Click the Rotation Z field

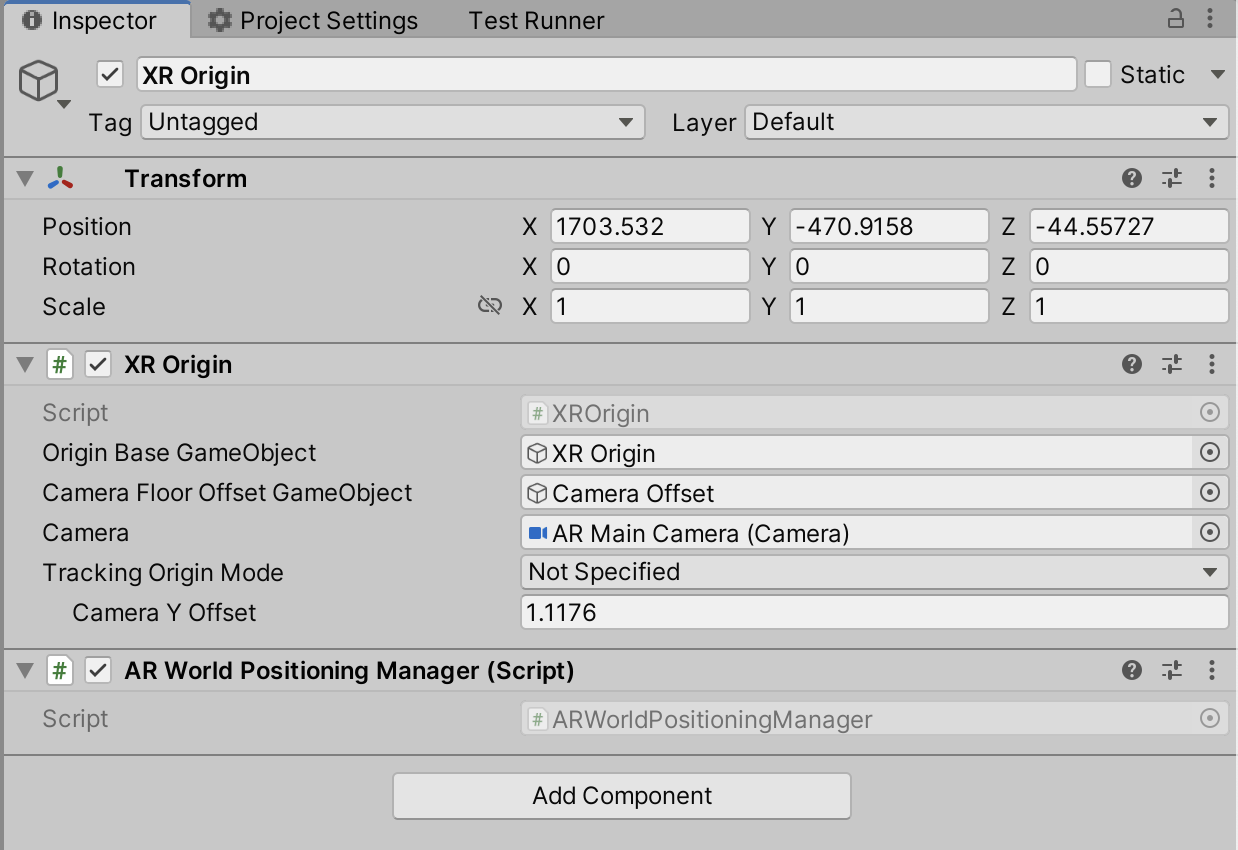[1129, 267]
